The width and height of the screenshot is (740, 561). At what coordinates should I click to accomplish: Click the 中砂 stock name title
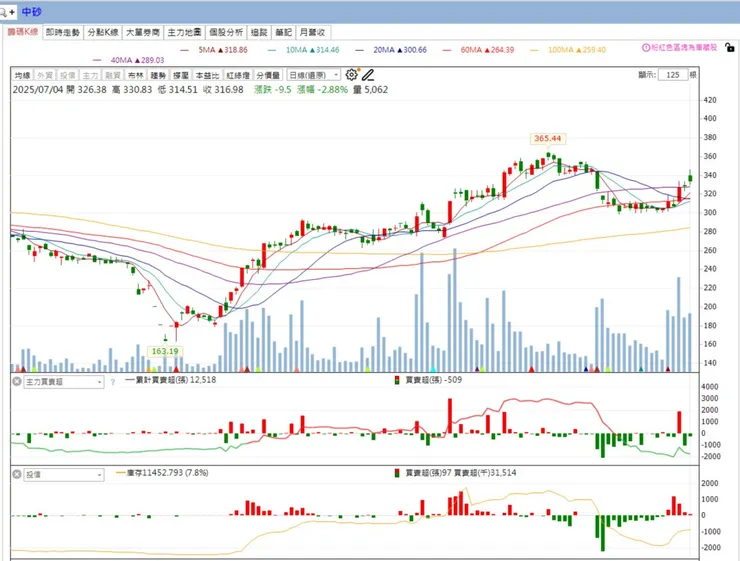pyautogui.click(x=32, y=12)
